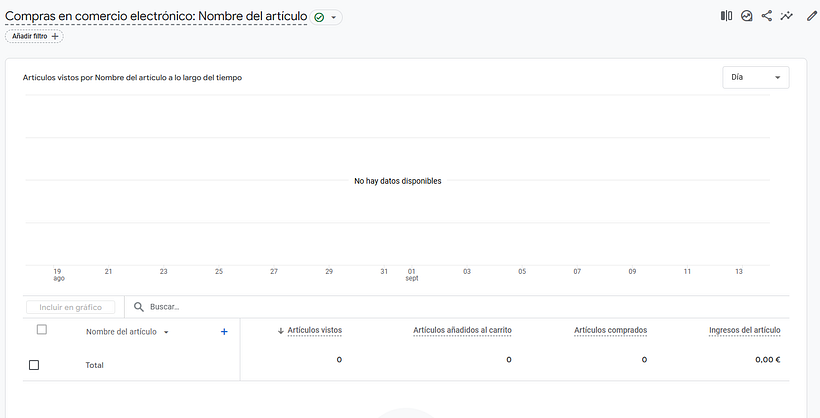This screenshot has width=820, height=418.
Task: Sort by Artículos añadidos al carrito column
Action: pos(462,330)
